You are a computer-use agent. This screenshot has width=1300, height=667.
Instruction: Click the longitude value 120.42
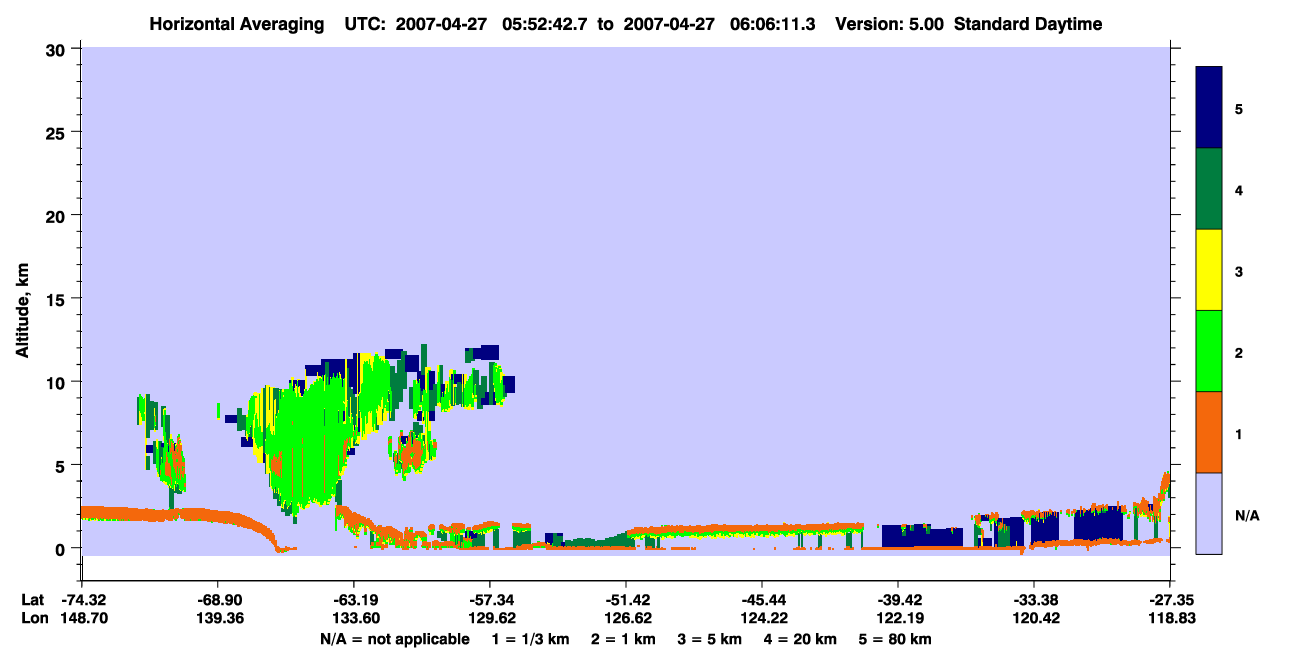tap(1034, 618)
